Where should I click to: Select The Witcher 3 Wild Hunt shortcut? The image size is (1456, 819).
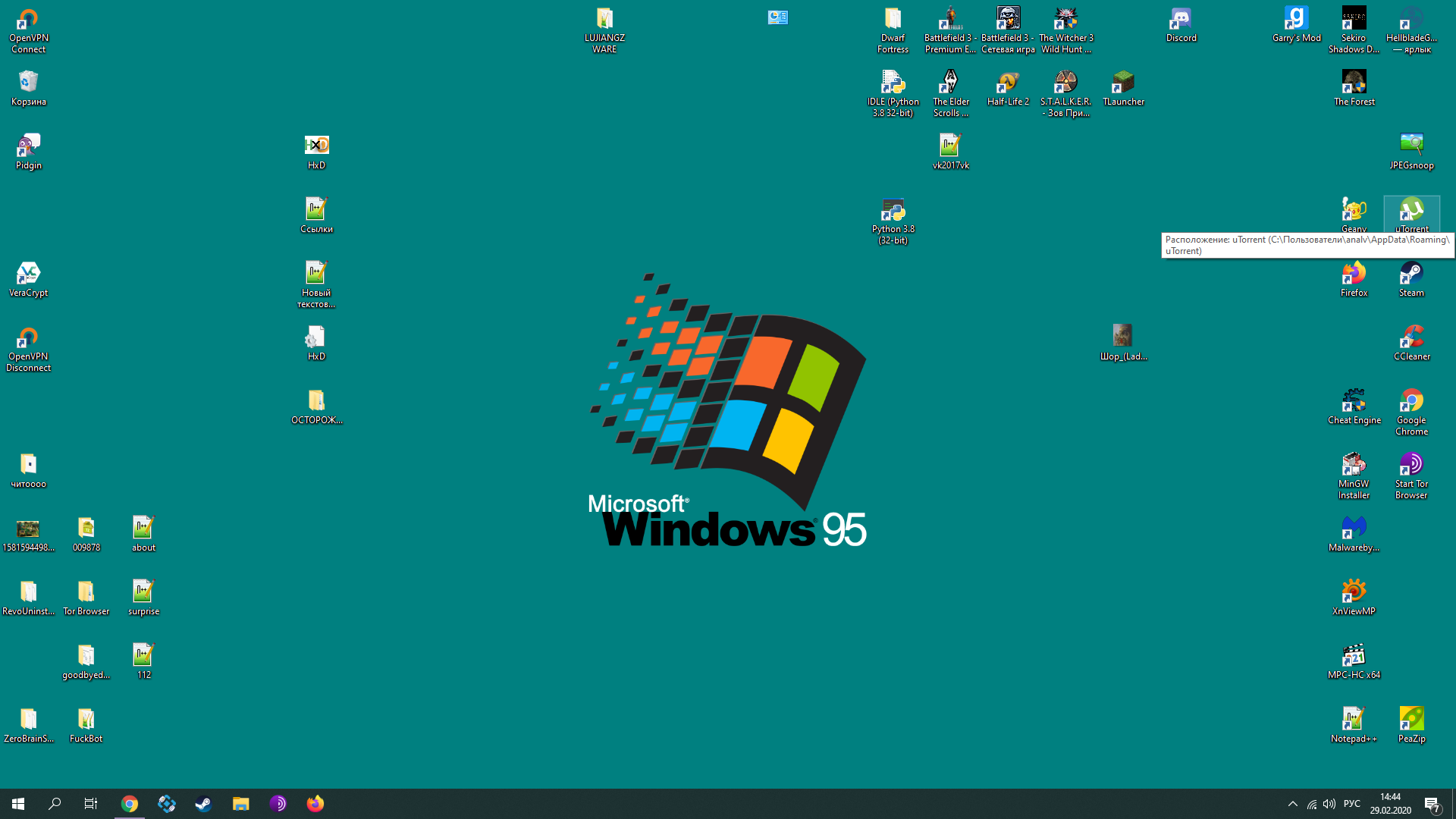click(x=1065, y=30)
